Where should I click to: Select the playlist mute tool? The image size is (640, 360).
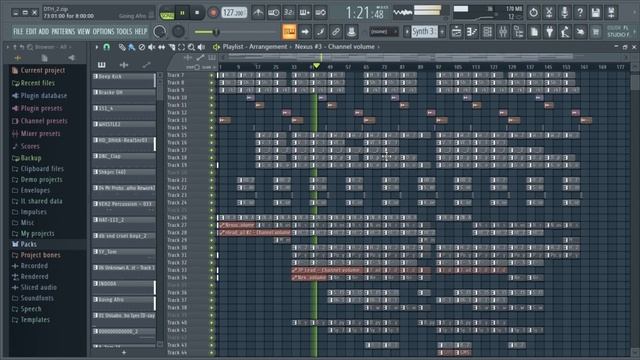click(x=151, y=47)
